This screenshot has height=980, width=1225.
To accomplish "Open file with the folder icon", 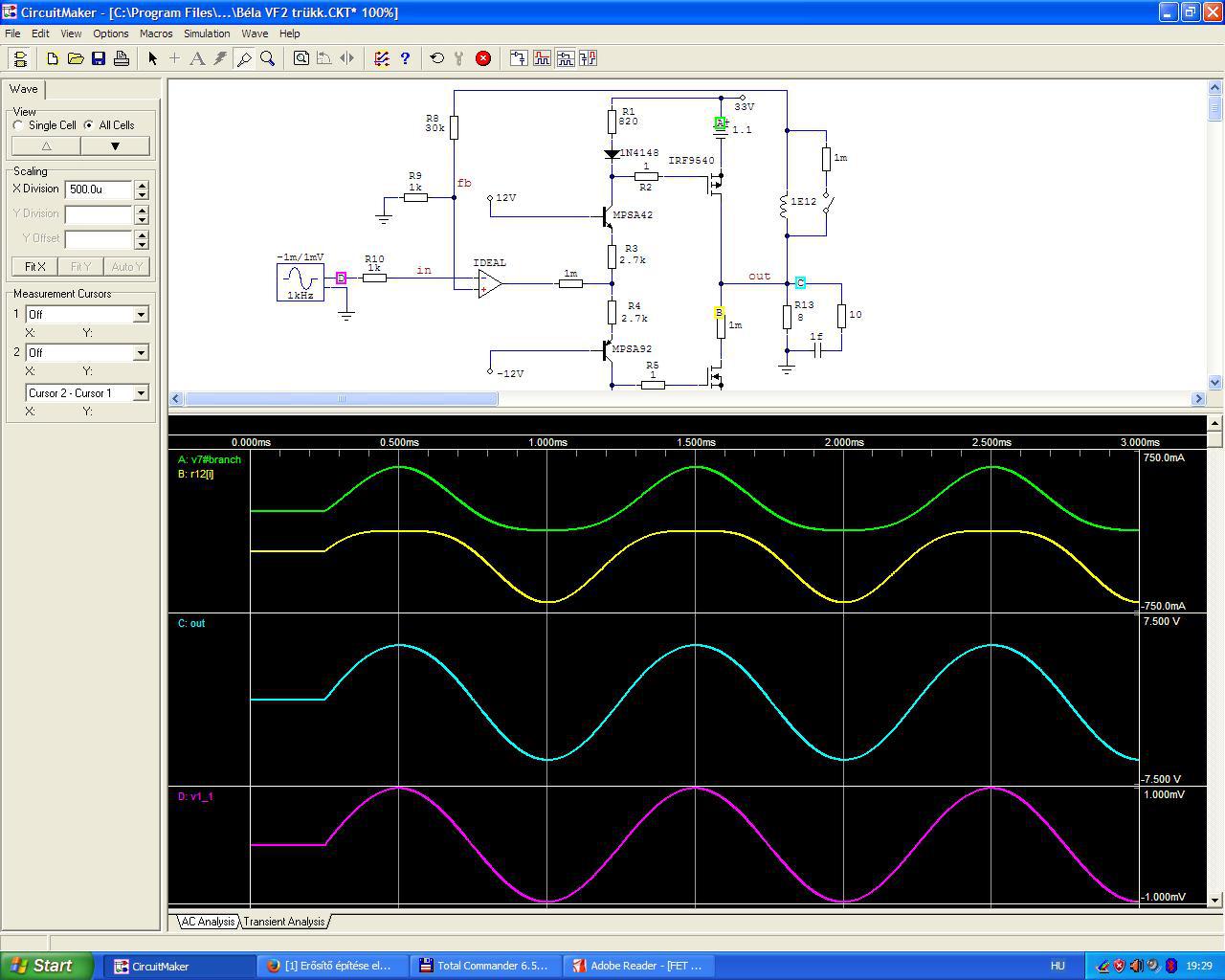I will coord(76,58).
